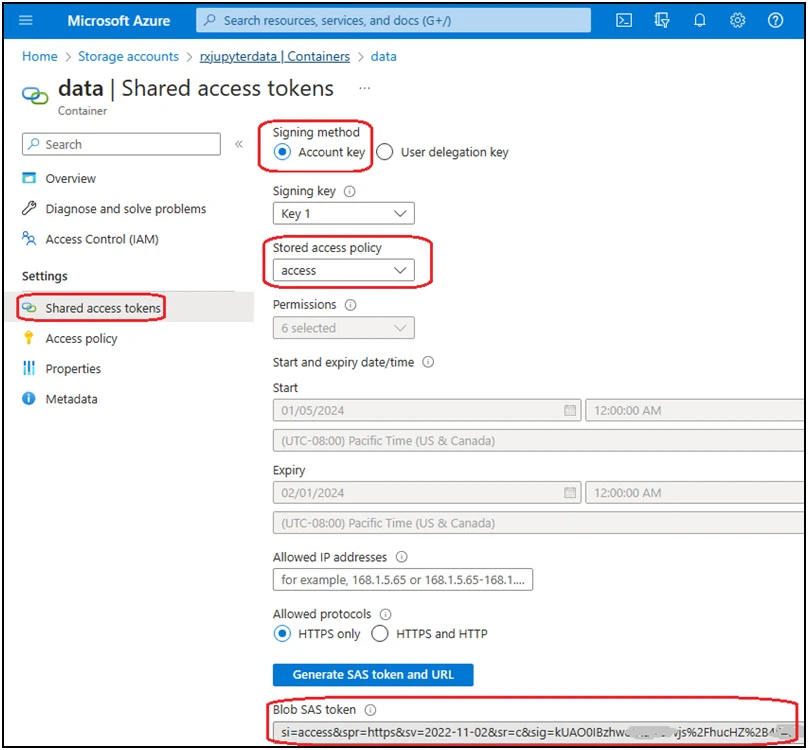
Task: Open the portal settings gear
Action: pyautogui.click(x=737, y=20)
